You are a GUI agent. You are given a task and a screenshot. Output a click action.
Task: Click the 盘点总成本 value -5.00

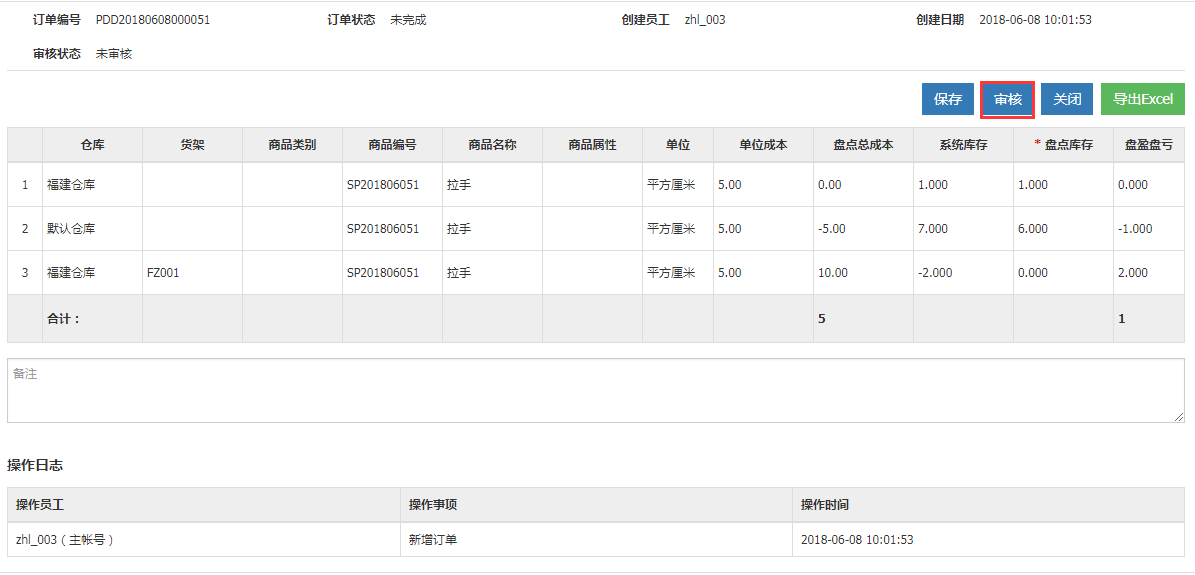[863, 229]
